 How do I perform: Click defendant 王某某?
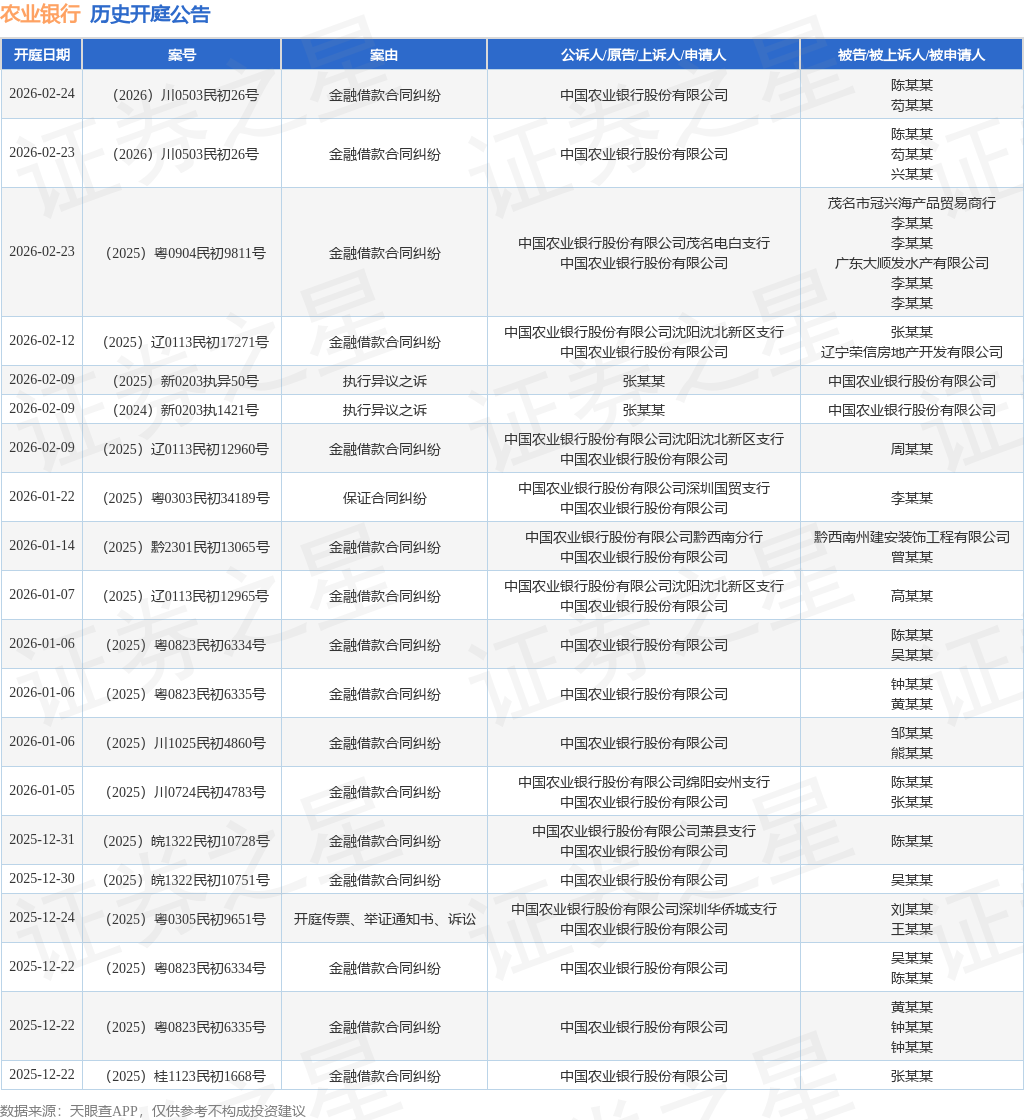912,929
